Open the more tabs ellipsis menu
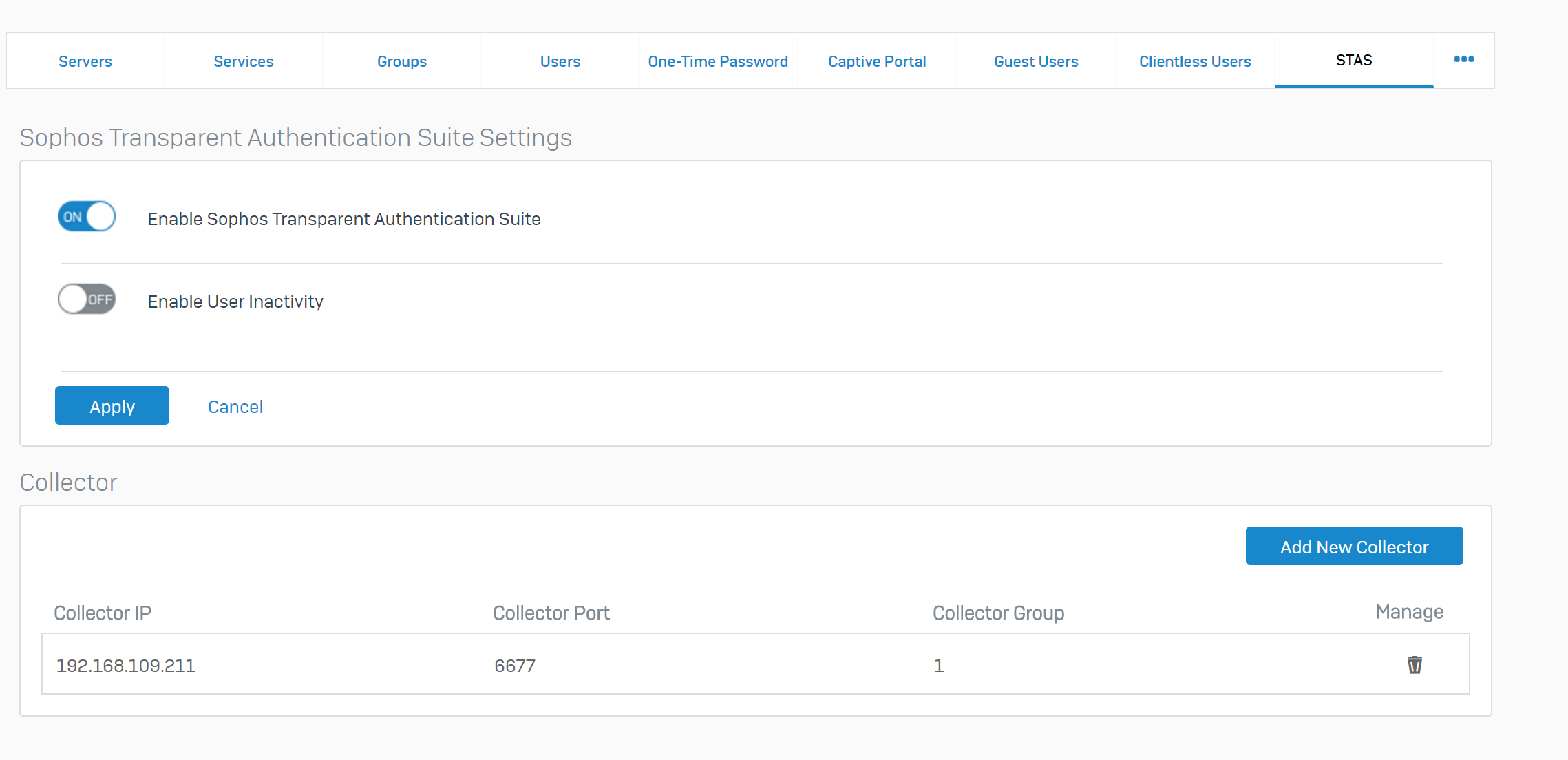Image resolution: width=1568 pixels, height=760 pixels. (x=1463, y=60)
